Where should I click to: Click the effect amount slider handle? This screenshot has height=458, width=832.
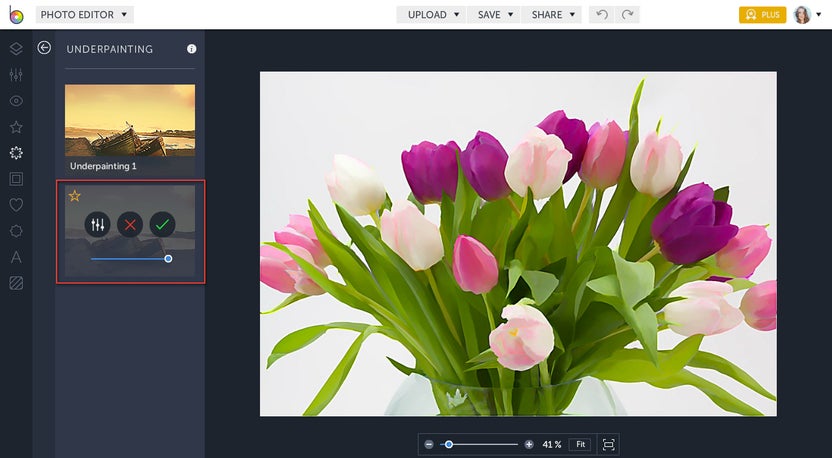click(x=168, y=259)
